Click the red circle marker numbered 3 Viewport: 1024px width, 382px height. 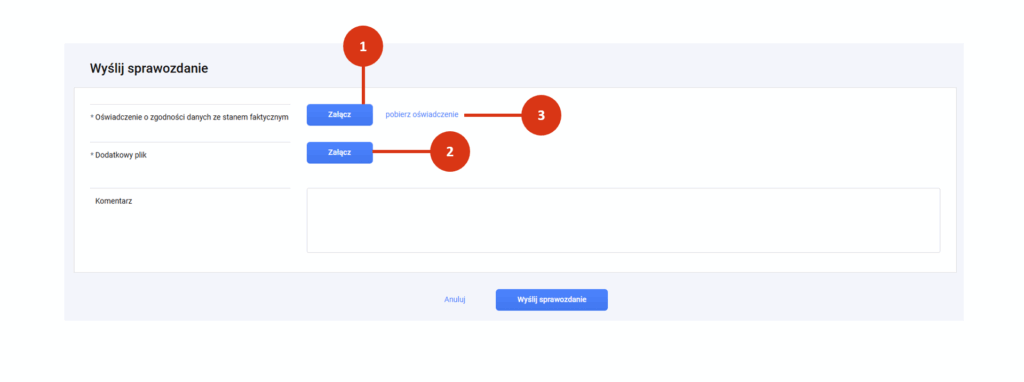541,116
